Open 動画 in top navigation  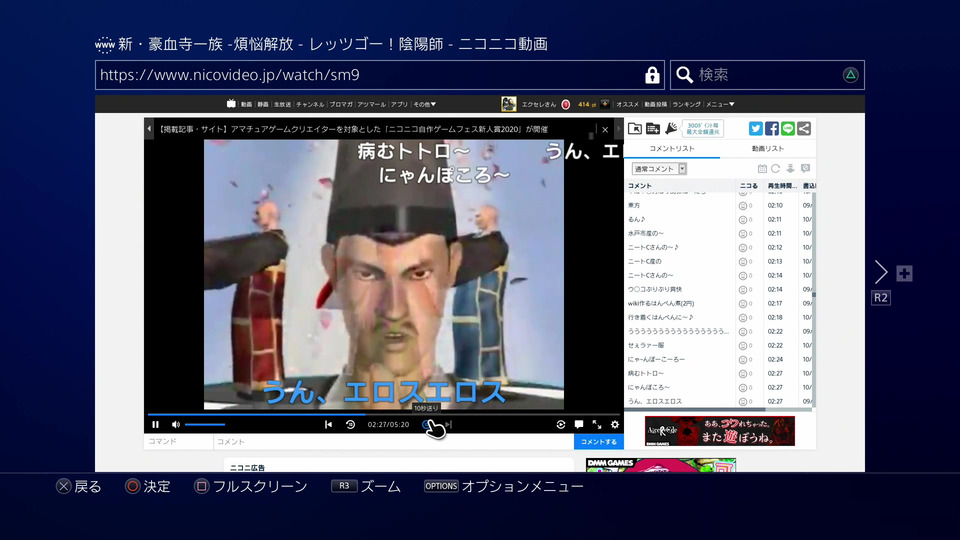tap(246, 104)
